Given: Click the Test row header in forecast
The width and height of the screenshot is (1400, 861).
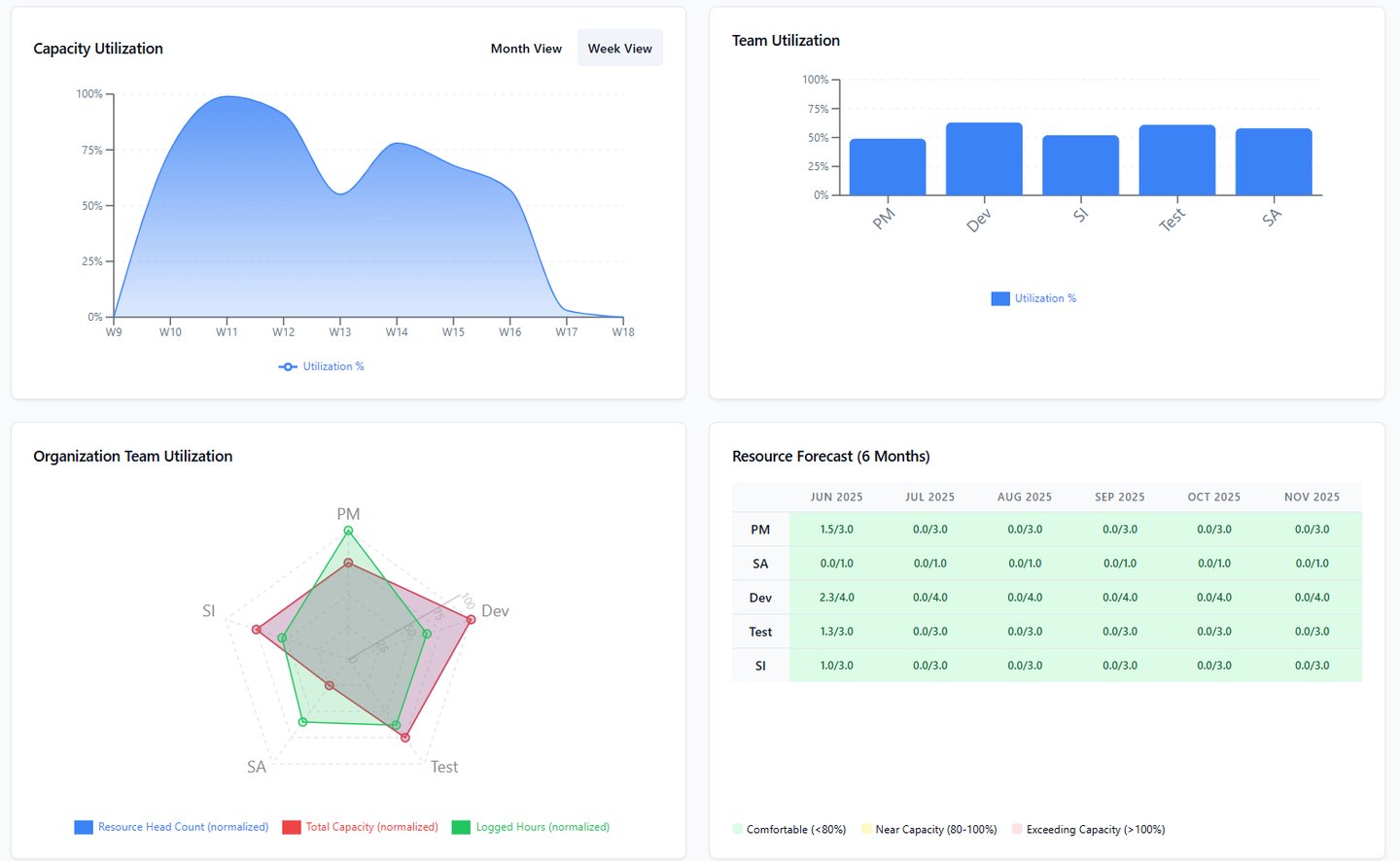Looking at the screenshot, I should coord(760,632).
